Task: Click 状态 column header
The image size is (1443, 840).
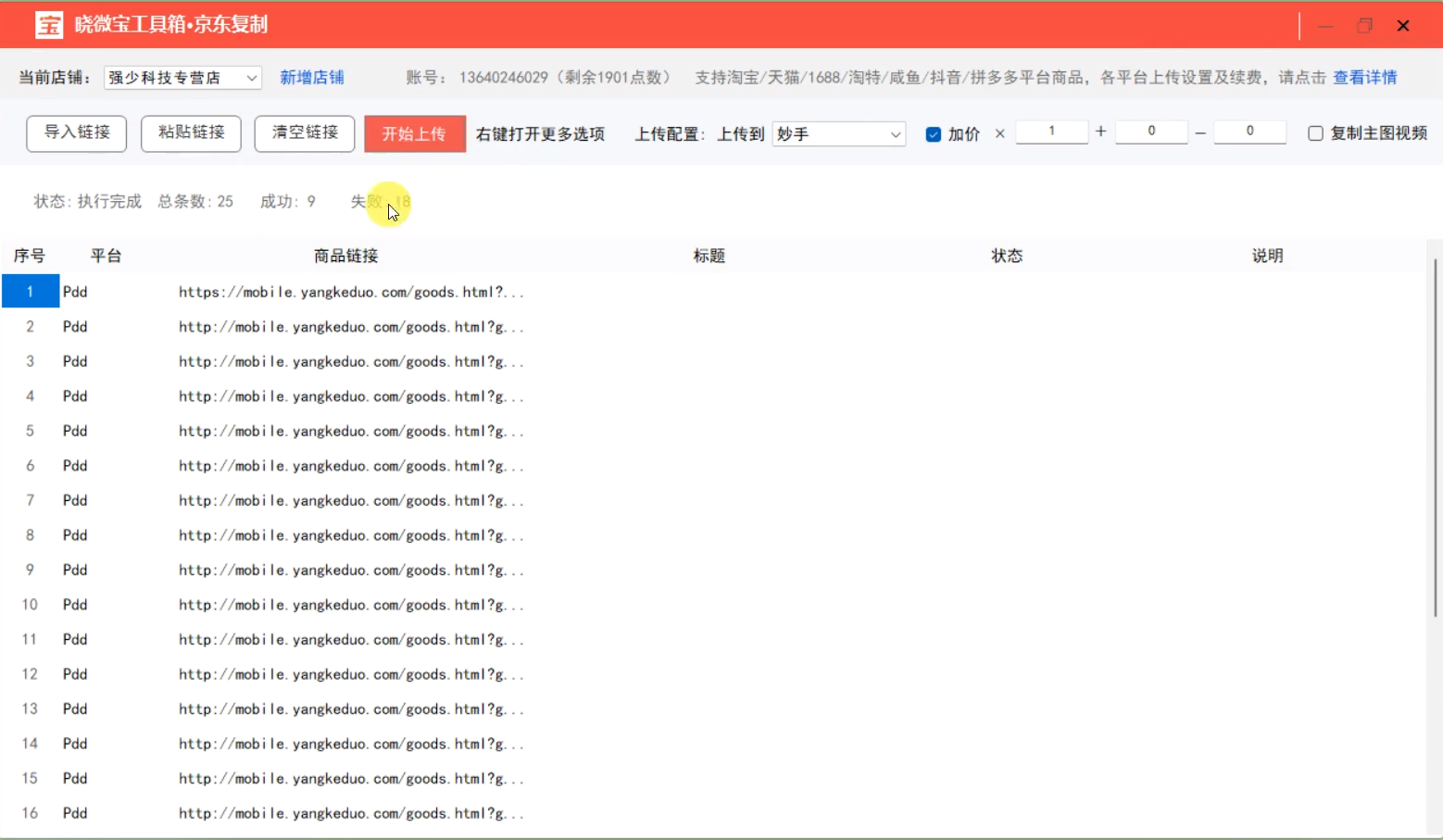Action: (x=1008, y=256)
